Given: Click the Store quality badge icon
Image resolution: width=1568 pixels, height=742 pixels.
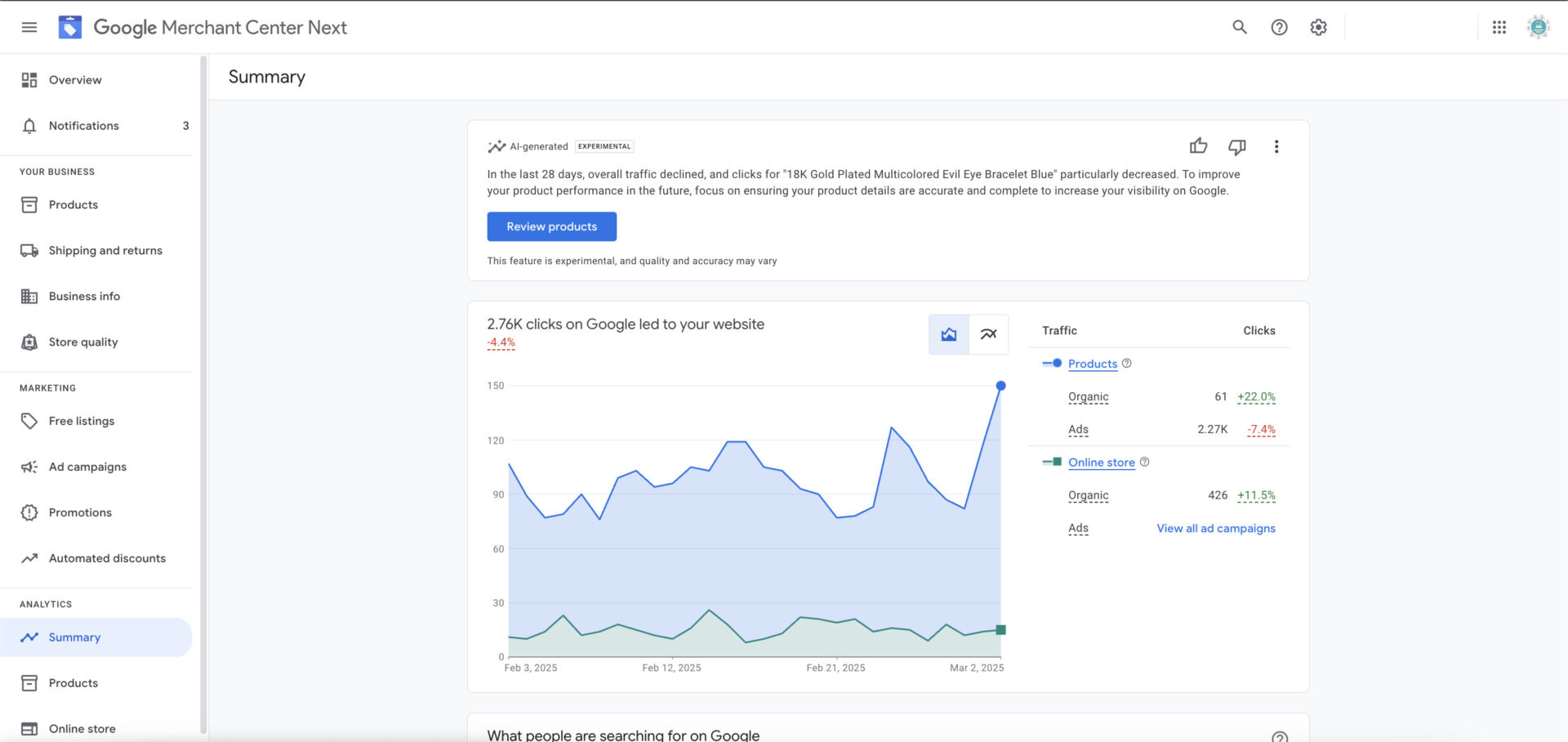Looking at the screenshot, I should (29, 342).
